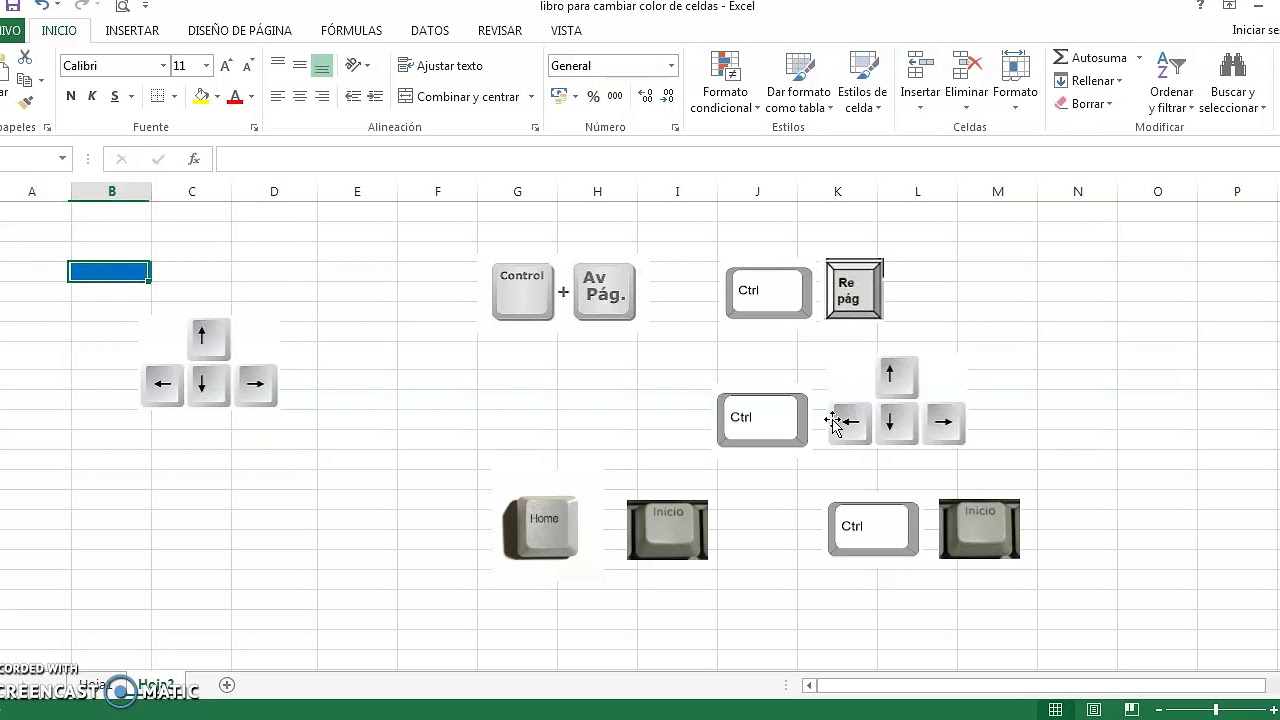Open Fuente dialog launcher
1280x720 pixels.
pos(254,128)
